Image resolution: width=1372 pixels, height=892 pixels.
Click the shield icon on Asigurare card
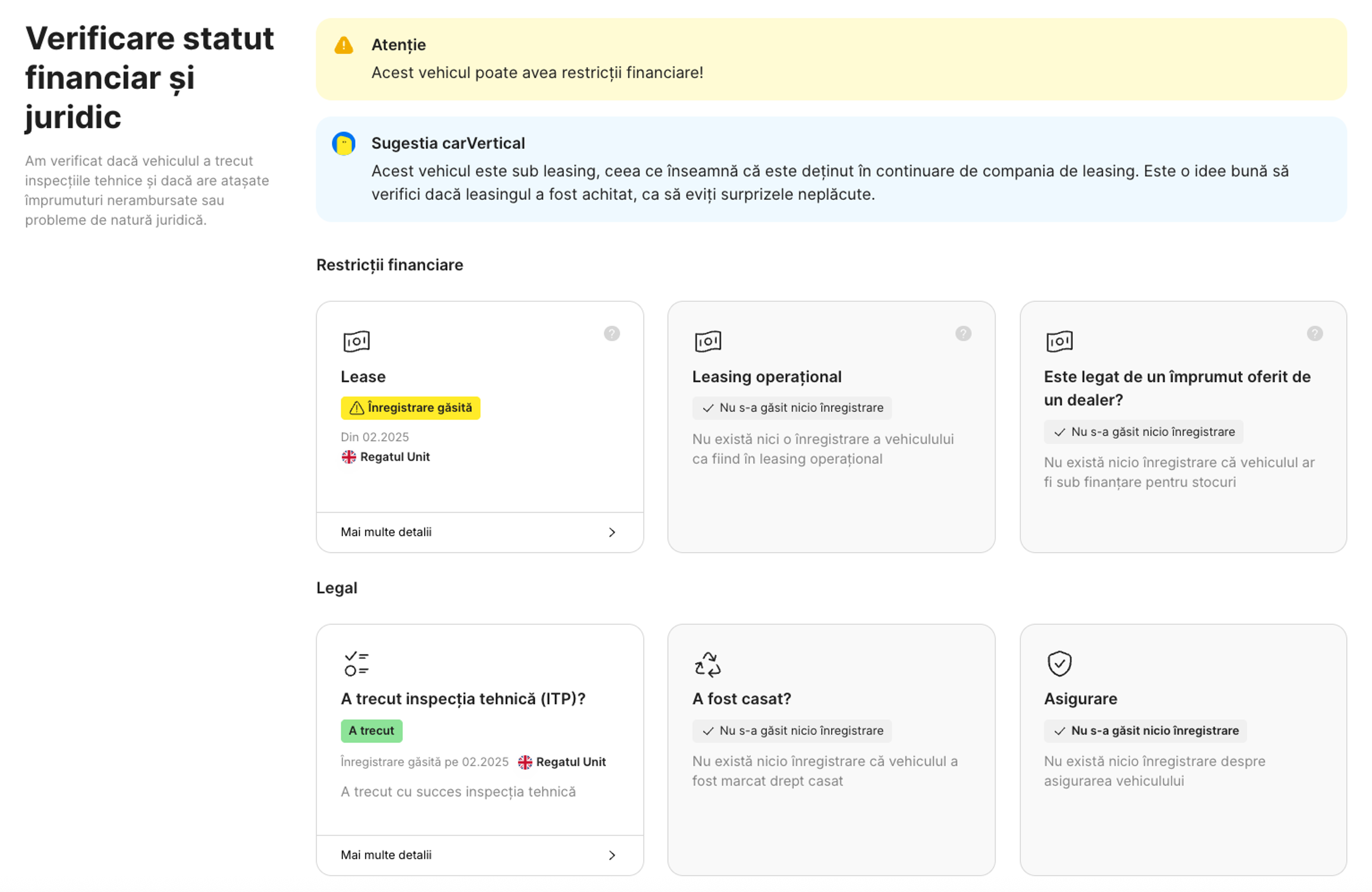(1059, 664)
